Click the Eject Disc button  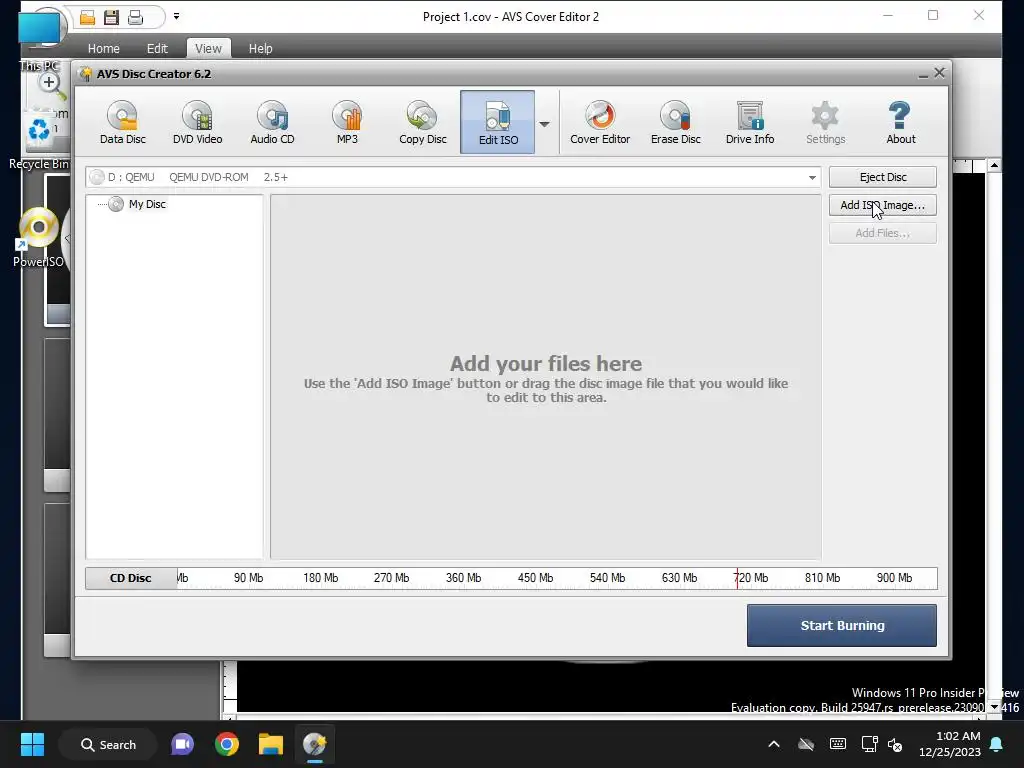[x=883, y=177]
